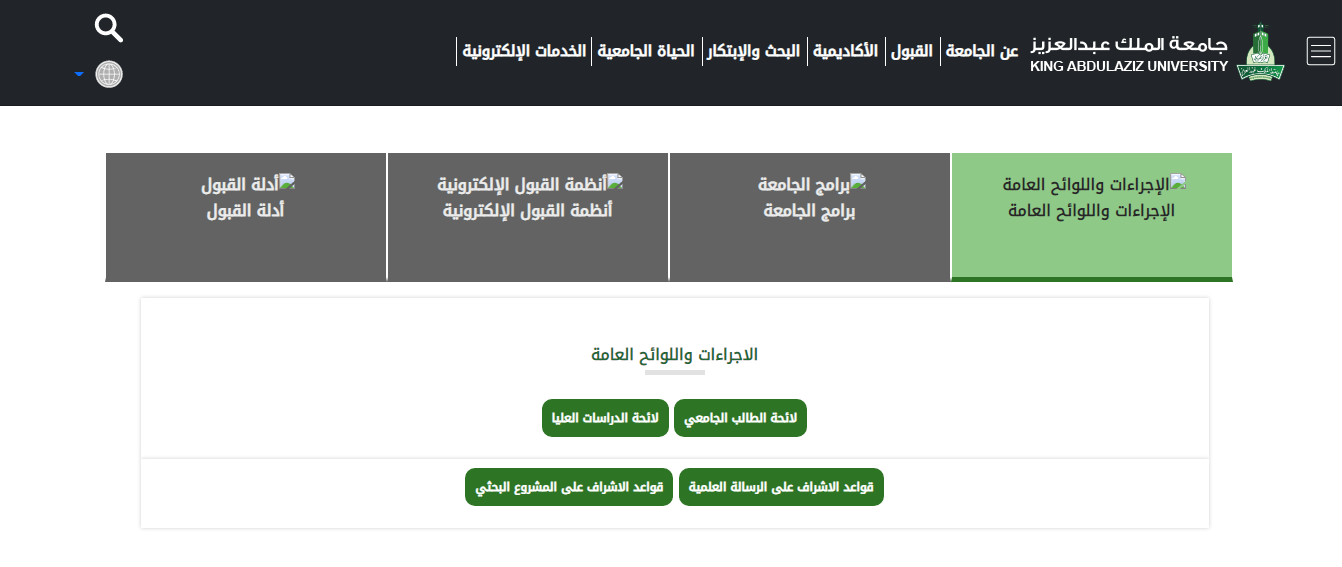Click the King Abdulaziz University logo

click(1260, 53)
